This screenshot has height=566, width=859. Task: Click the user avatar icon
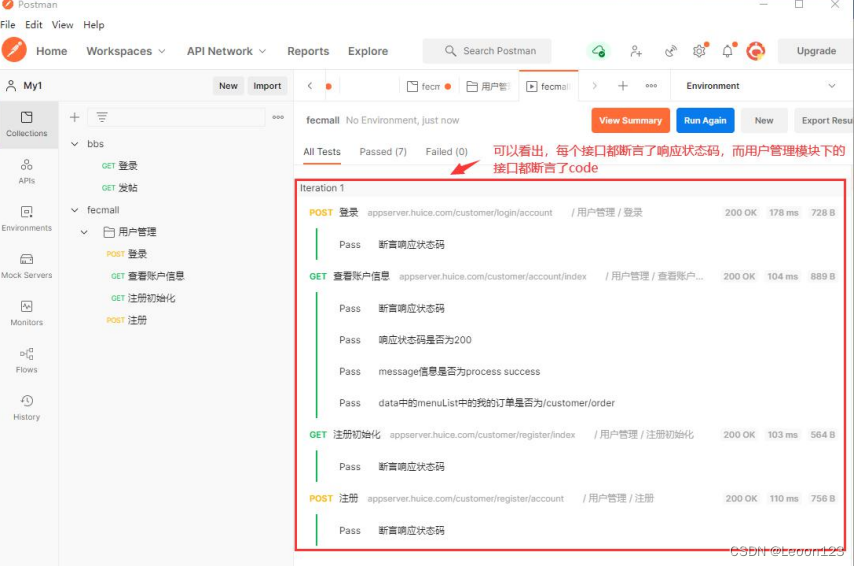pyautogui.click(x=756, y=51)
